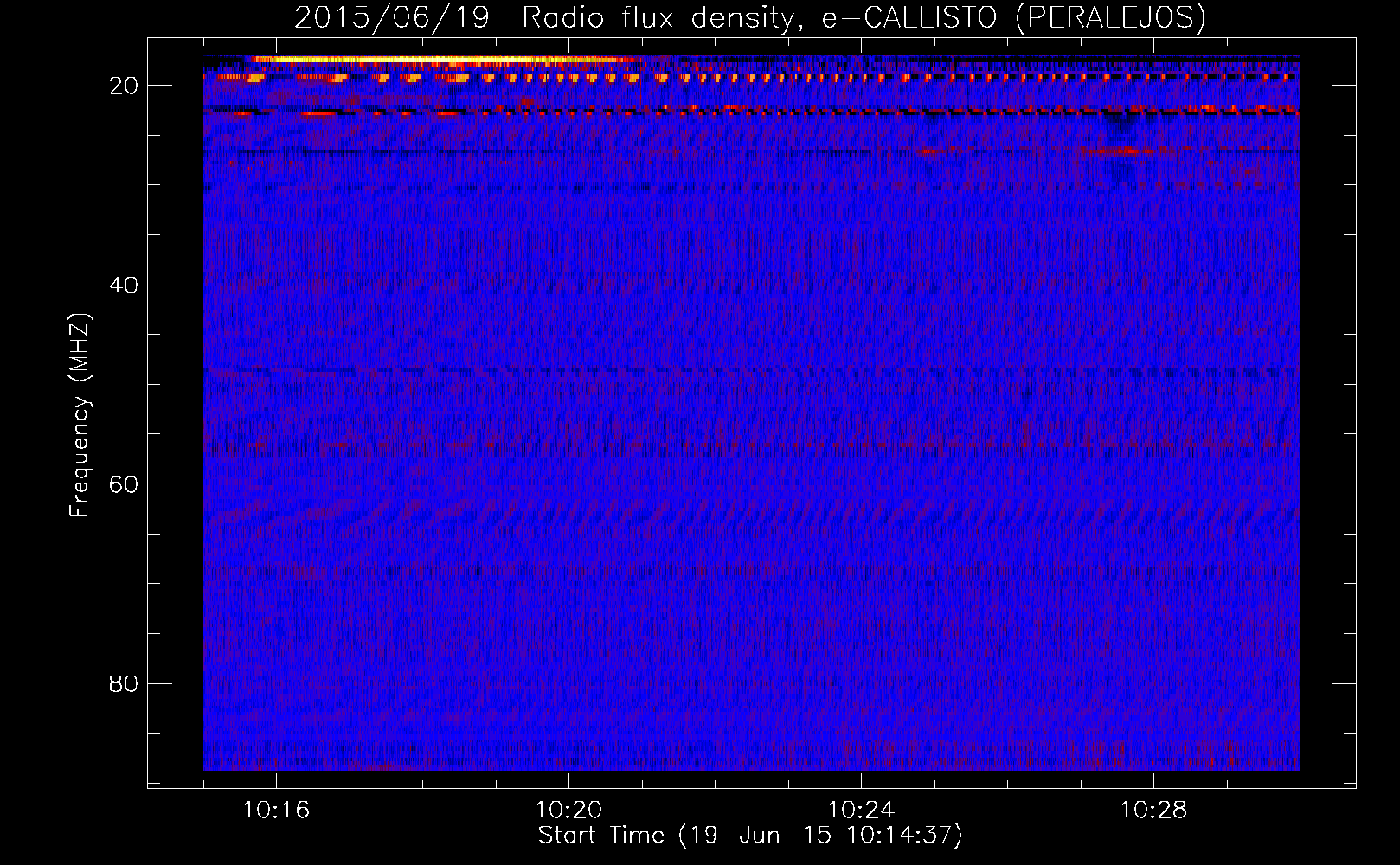The height and width of the screenshot is (865, 1400).
Task: Click the 10:28 time tick label
Action: (1153, 811)
